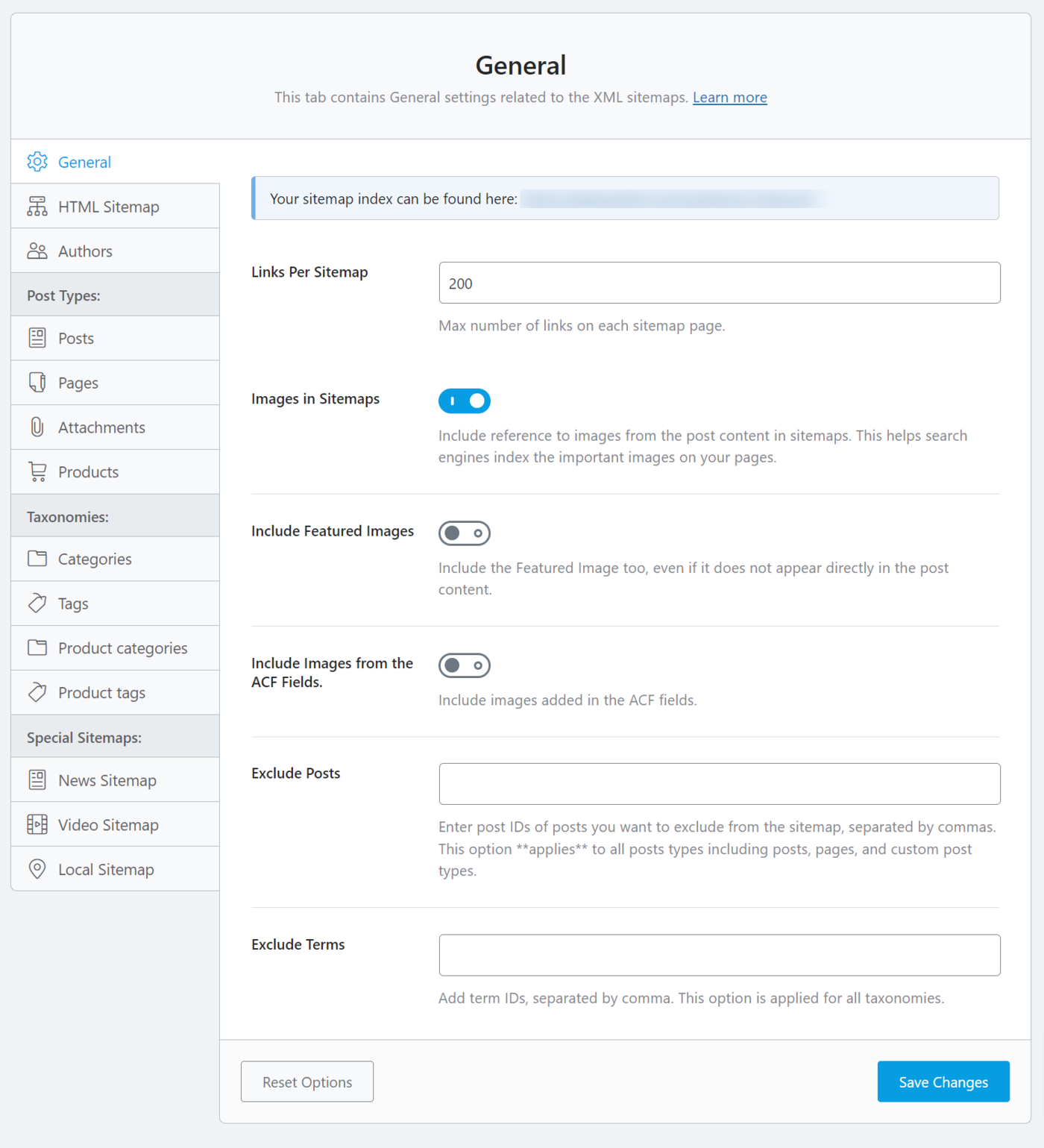
Task: Select the HTML Sitemap icon in sidebar
Action: 37,206
